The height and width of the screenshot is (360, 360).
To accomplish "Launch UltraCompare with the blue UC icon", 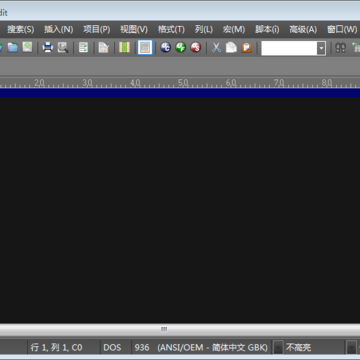I will (166, 47).
